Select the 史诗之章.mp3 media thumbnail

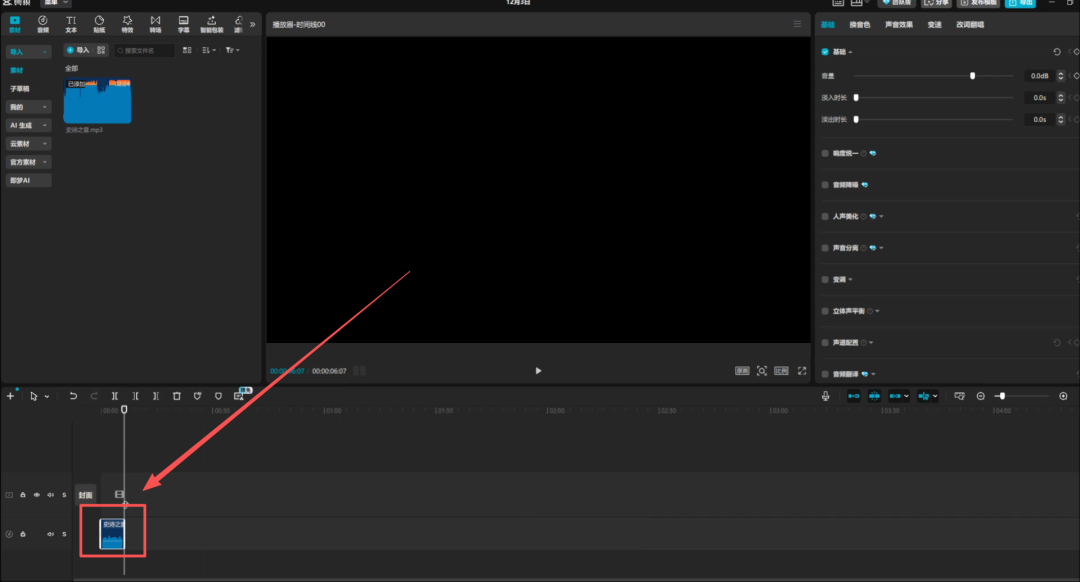point(97,102)
